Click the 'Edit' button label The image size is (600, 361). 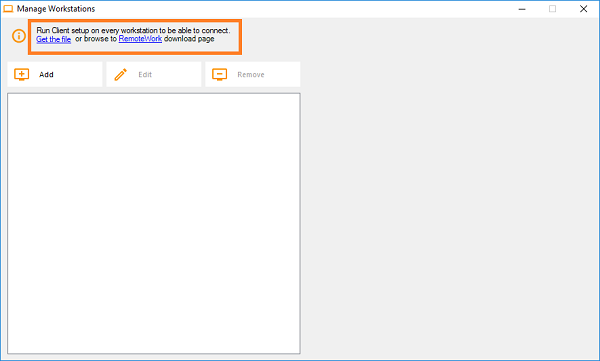point(145,75)
